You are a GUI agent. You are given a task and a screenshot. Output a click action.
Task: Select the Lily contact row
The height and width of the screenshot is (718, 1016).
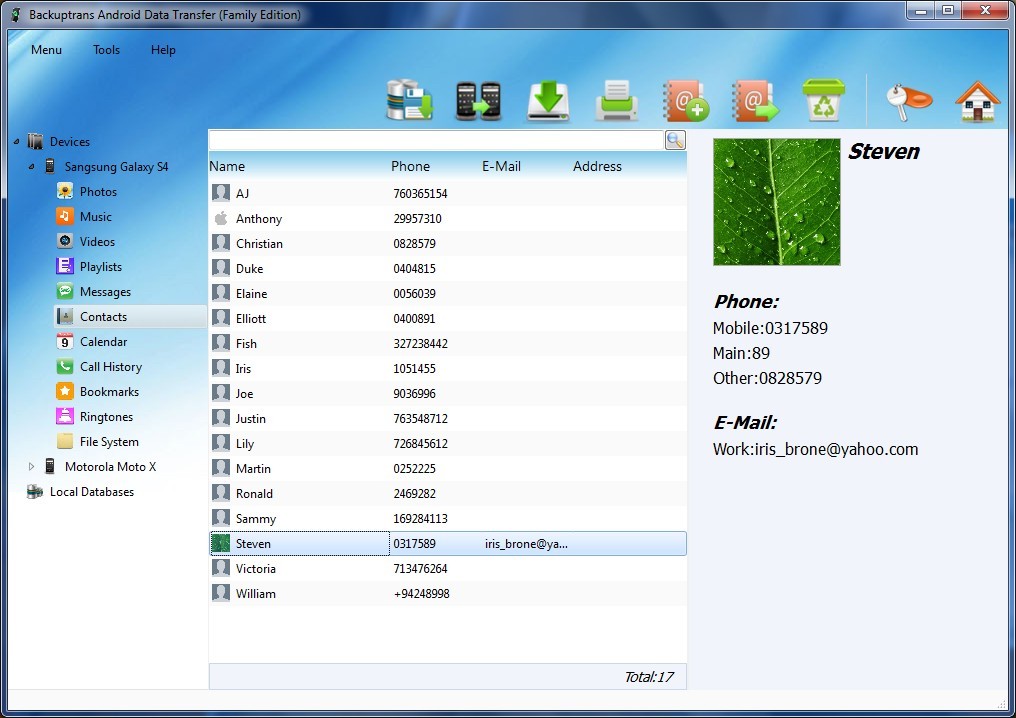point(448,444)
